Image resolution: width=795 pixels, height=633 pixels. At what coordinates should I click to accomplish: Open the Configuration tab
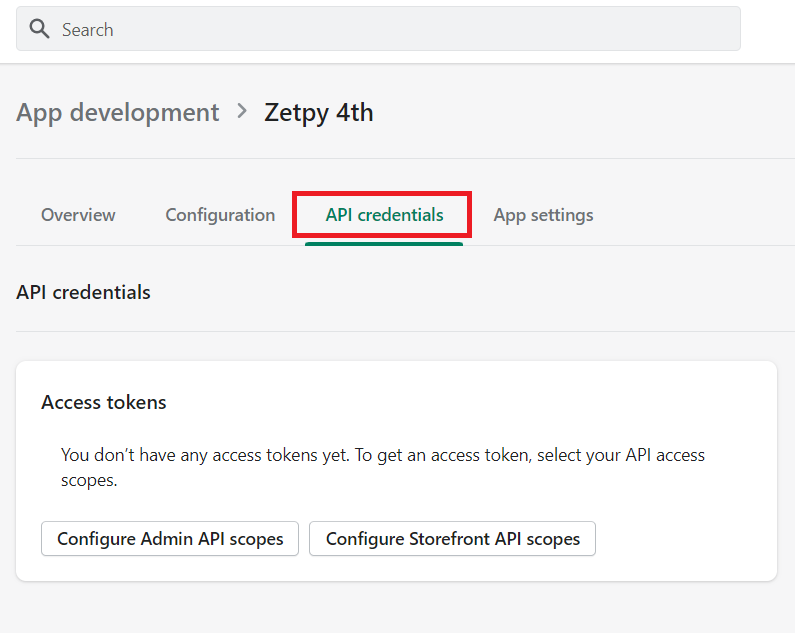coord(220,215)
